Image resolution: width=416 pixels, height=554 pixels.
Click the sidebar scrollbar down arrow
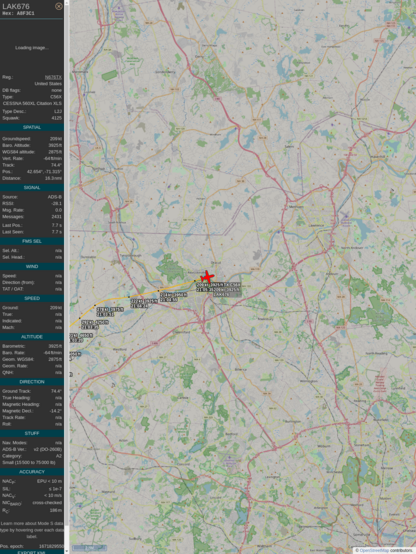pos(67,551)
